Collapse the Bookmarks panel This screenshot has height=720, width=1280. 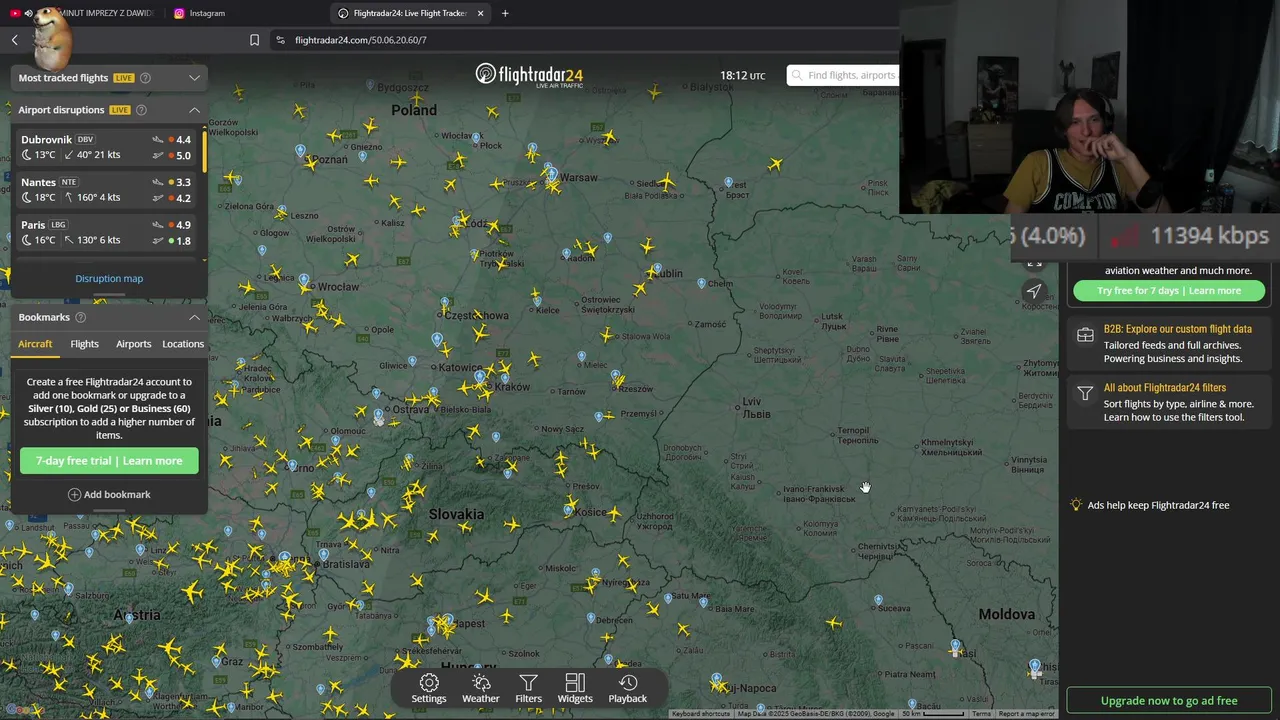194,317
